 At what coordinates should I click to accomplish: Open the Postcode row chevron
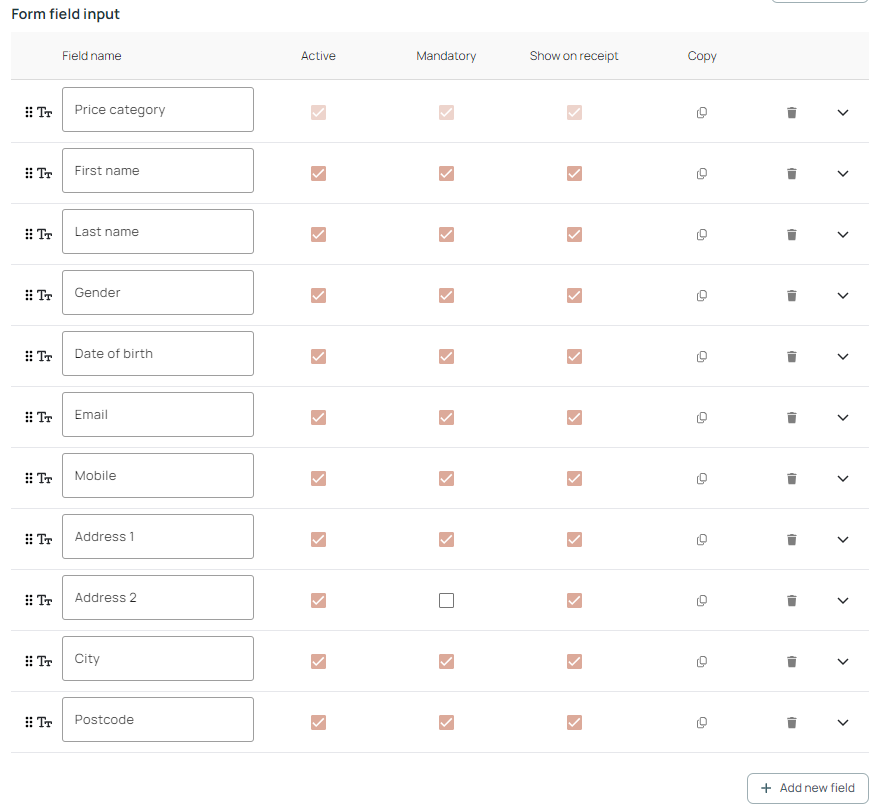point(842,723)
